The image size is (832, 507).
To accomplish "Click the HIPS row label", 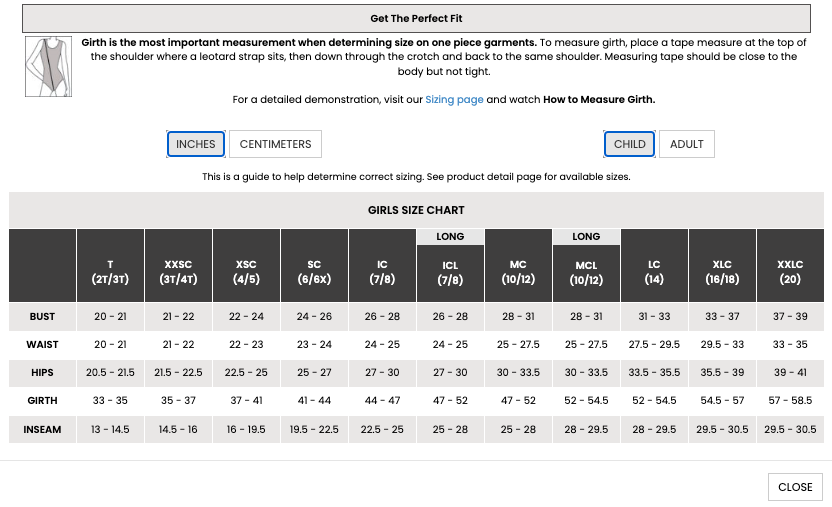I will tap(42, 373).
